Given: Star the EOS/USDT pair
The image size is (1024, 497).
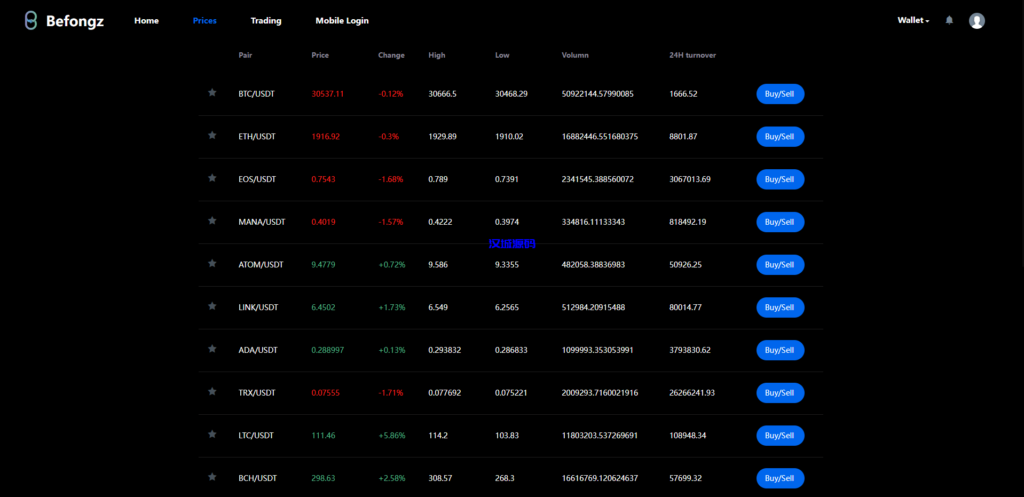Looking at the screenshot, I should [x=212, y=178].
